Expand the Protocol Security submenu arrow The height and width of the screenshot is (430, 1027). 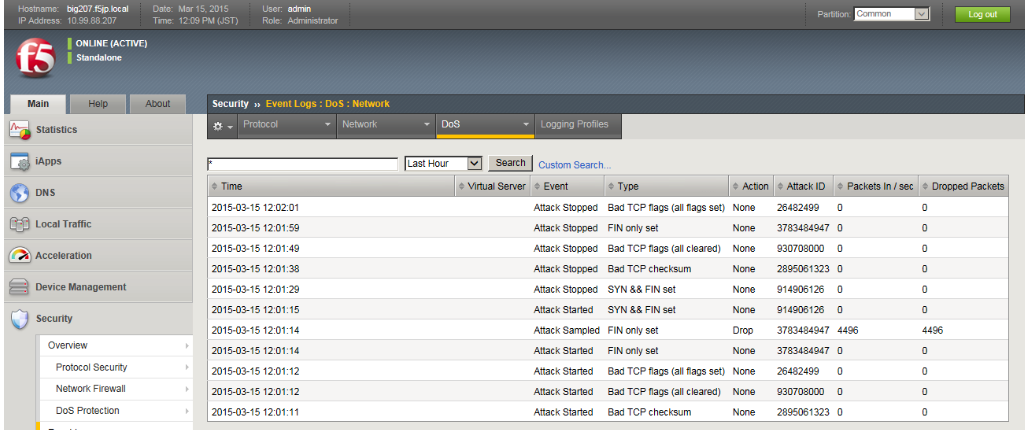(187, 367)
